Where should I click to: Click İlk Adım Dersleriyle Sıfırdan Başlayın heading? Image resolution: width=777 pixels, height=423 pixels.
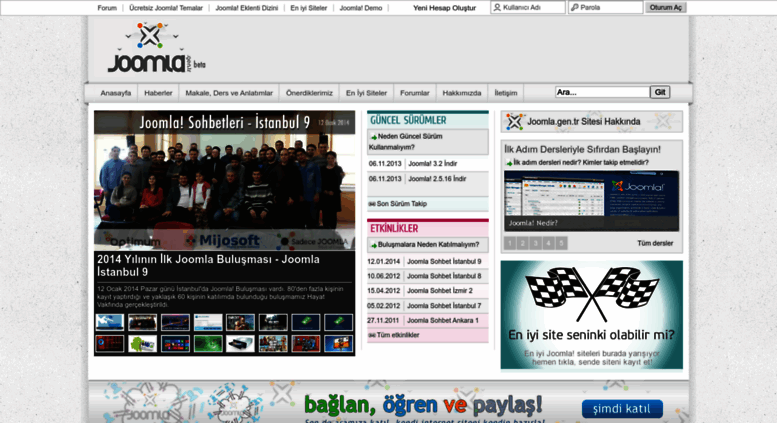click(582, 149)
